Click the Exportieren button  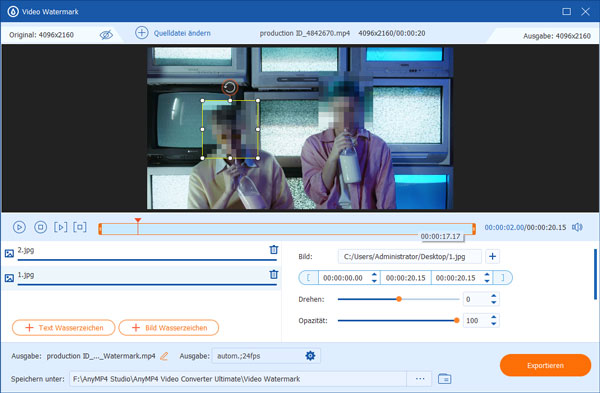pos(545,365)
